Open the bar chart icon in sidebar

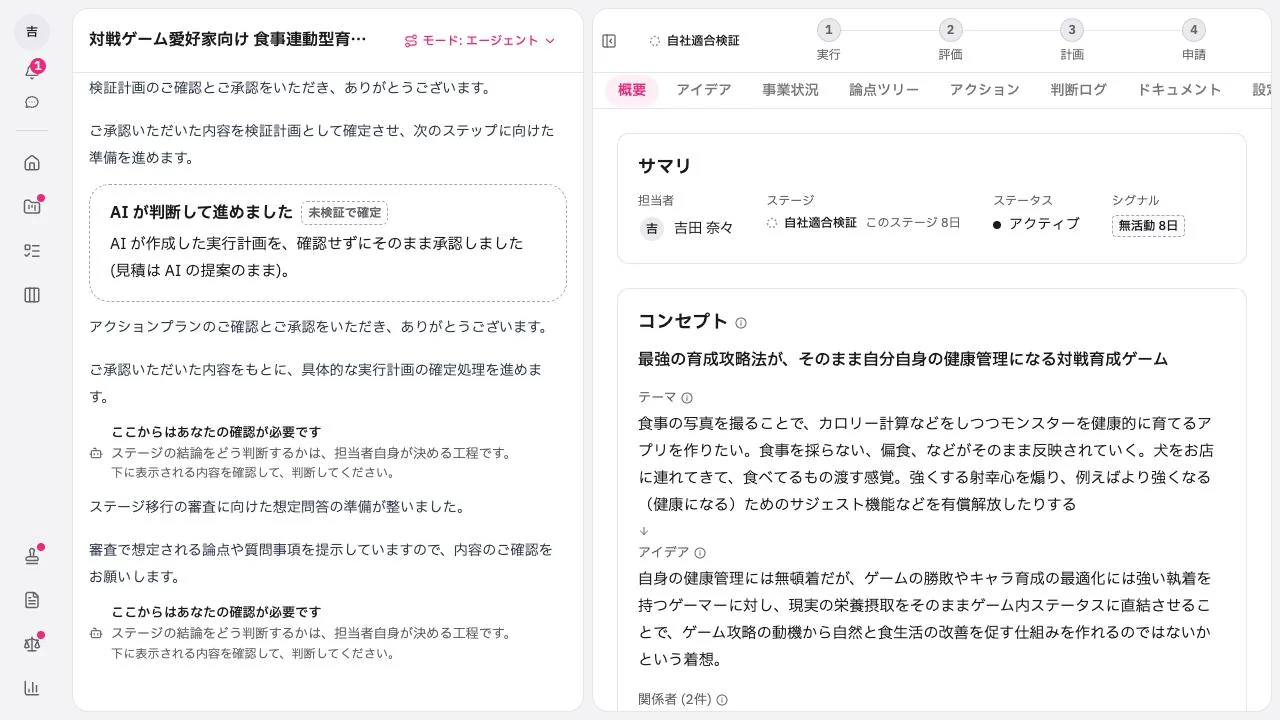pyautogui.click(x=32, y=688)
